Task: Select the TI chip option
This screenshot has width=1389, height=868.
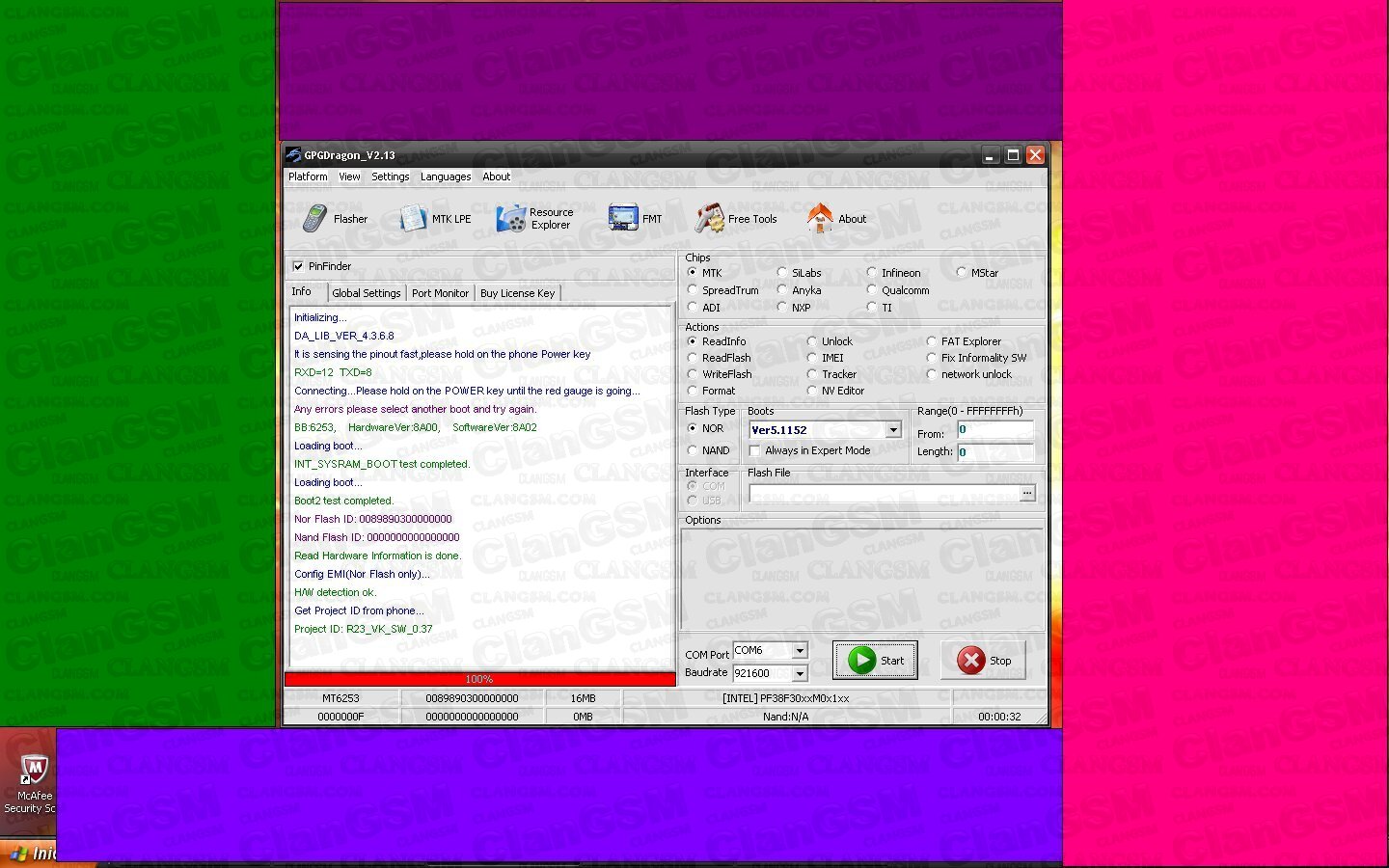Action: pyautogui.click(x=871, y=308)
